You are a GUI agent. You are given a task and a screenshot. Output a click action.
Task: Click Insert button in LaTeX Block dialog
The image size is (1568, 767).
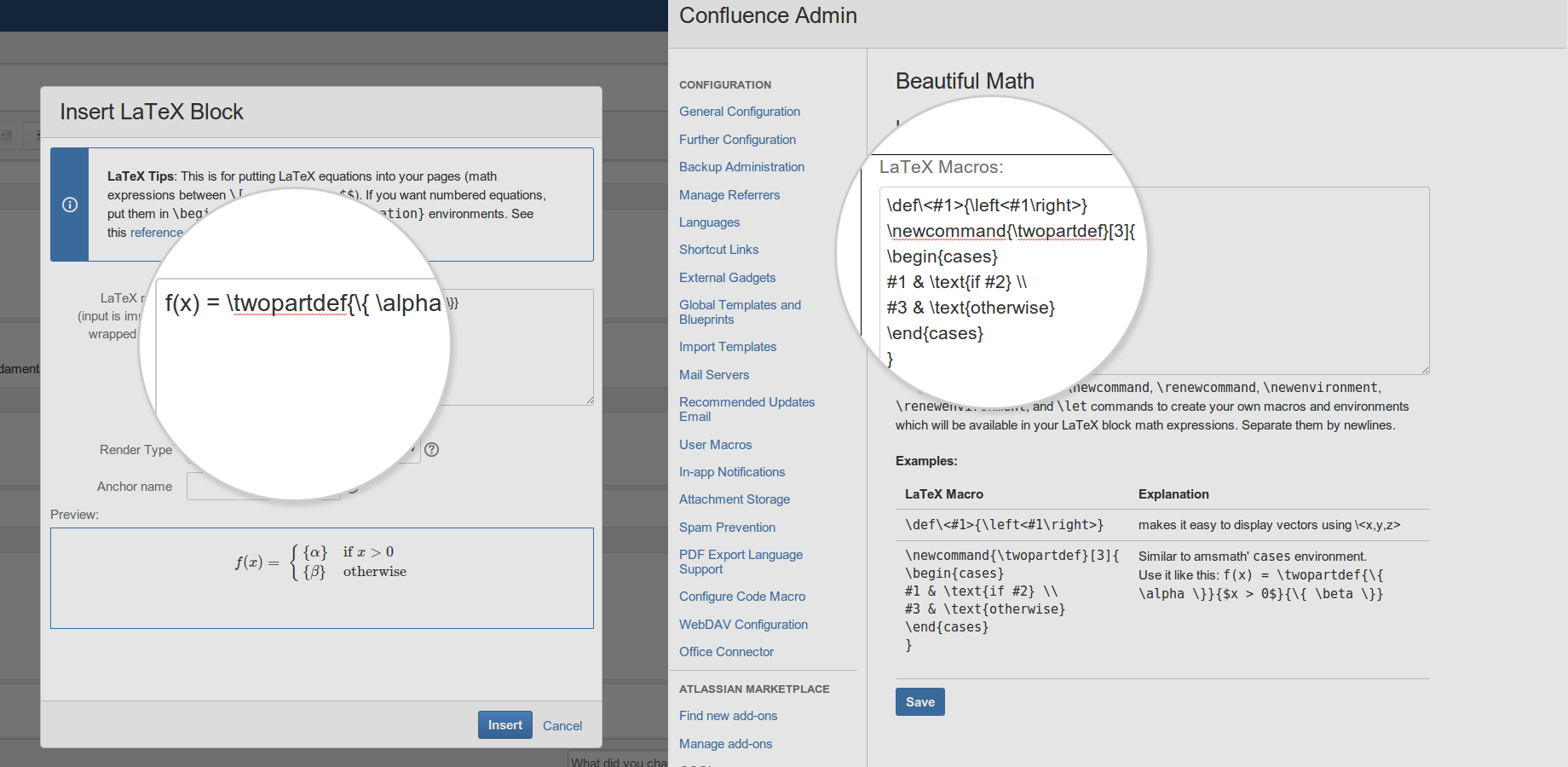(505, 725)
